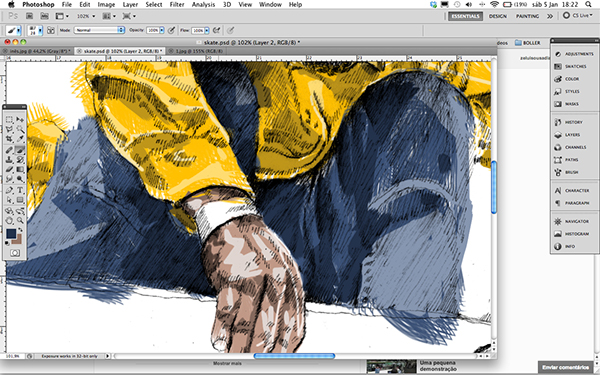Select the Zoom tool in toolbox
The image size is (600, 375).
tap(20, 221)
